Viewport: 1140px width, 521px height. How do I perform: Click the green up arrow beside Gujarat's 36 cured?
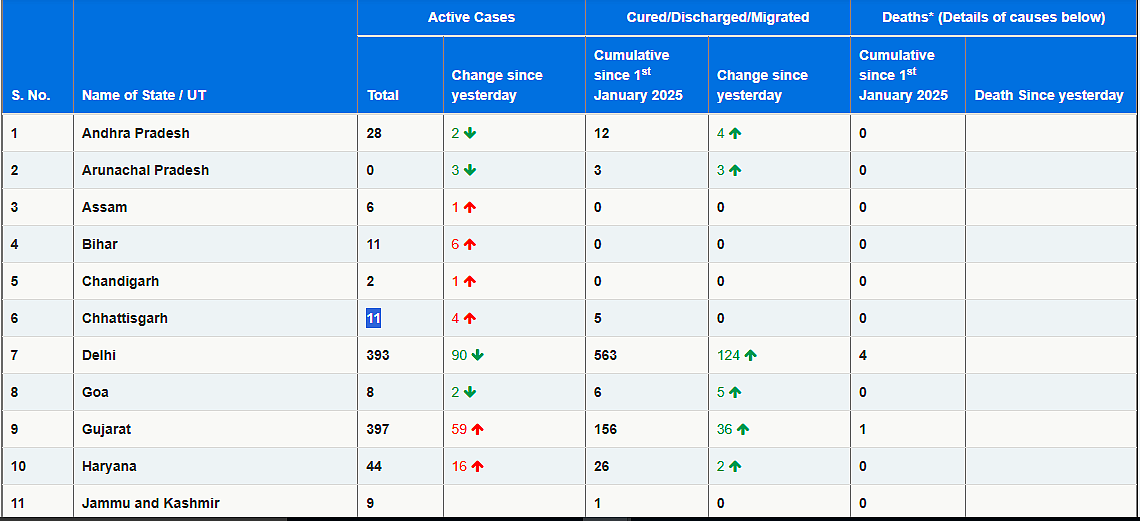(x=742, y=429)
